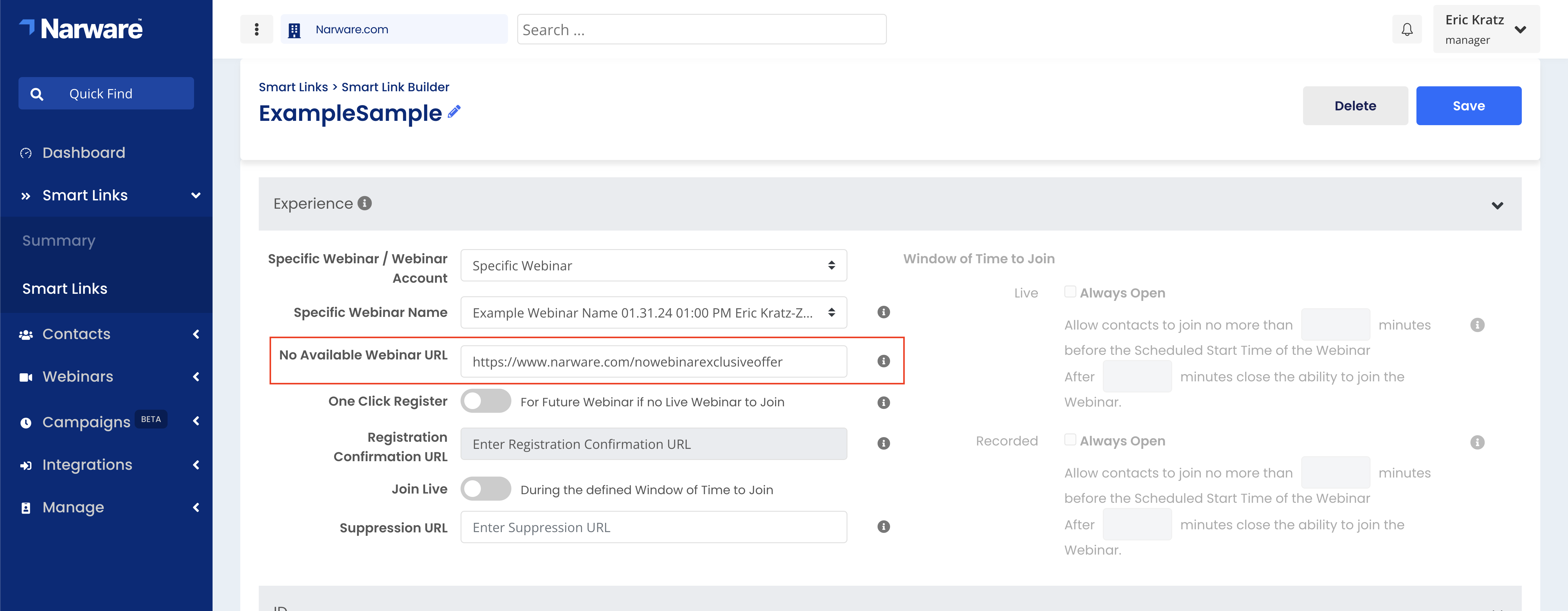Click Live After minutes close input box
Viewport: 1568px width, 611px height.
(x=1137, y=376)
